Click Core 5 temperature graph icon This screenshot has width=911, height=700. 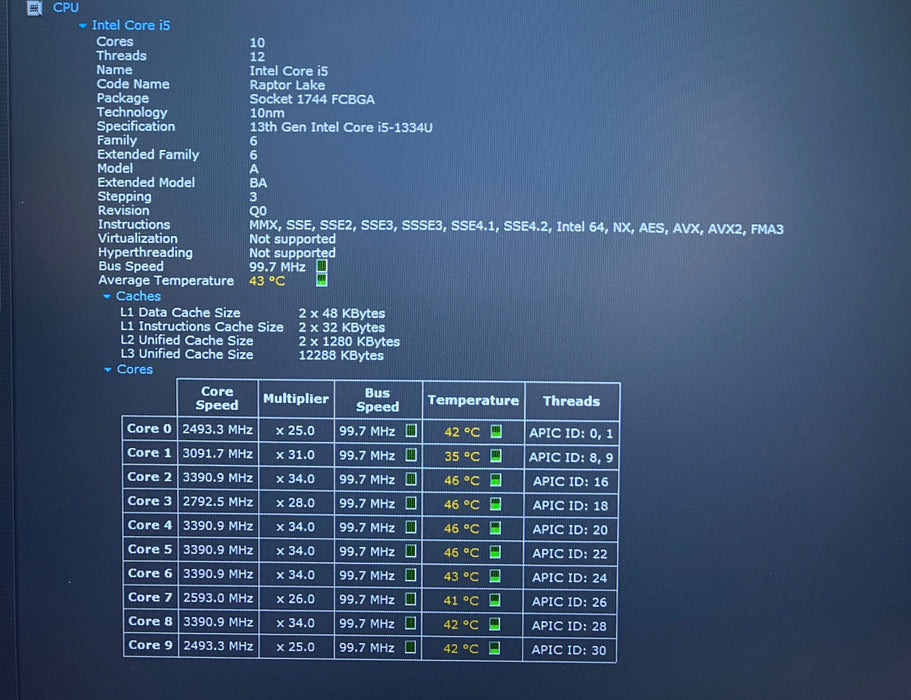(x=495, y=552)
